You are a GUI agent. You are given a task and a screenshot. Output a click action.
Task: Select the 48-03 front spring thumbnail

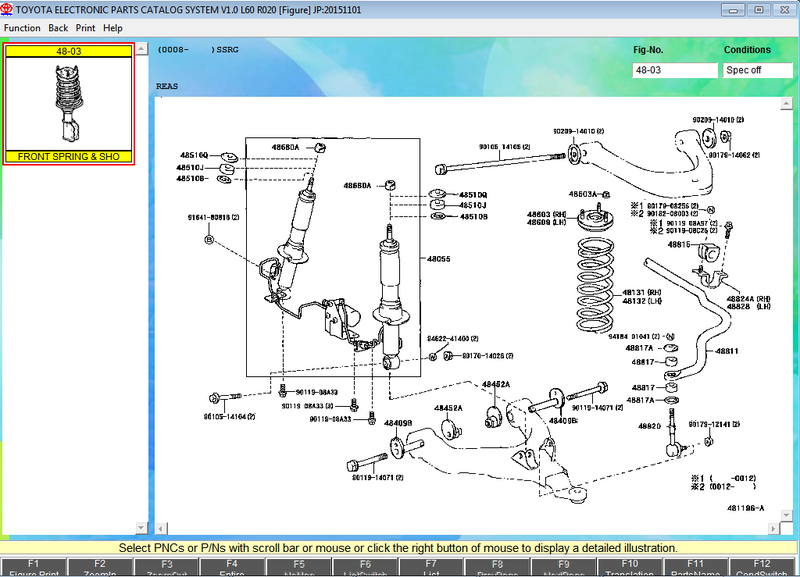click(76, 103)
